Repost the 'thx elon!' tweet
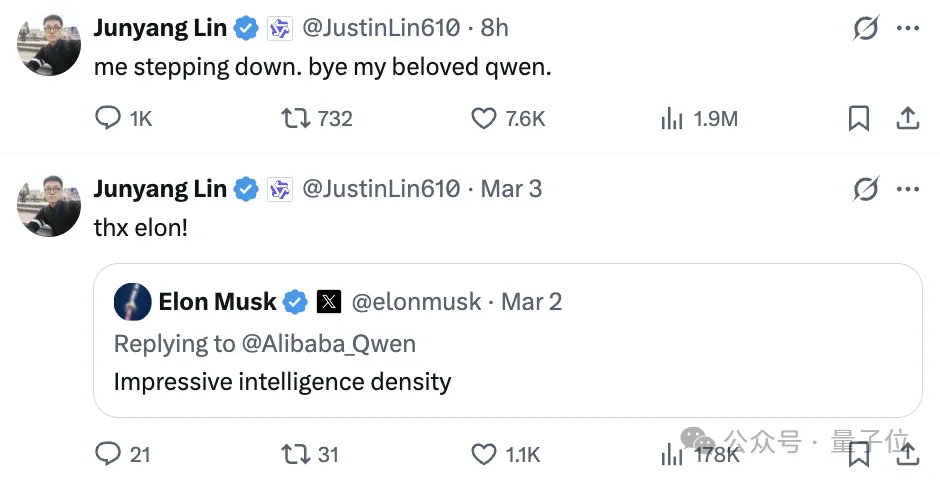Image resolution: width=940 pixels, height=480 pixels. click(295, 454)
